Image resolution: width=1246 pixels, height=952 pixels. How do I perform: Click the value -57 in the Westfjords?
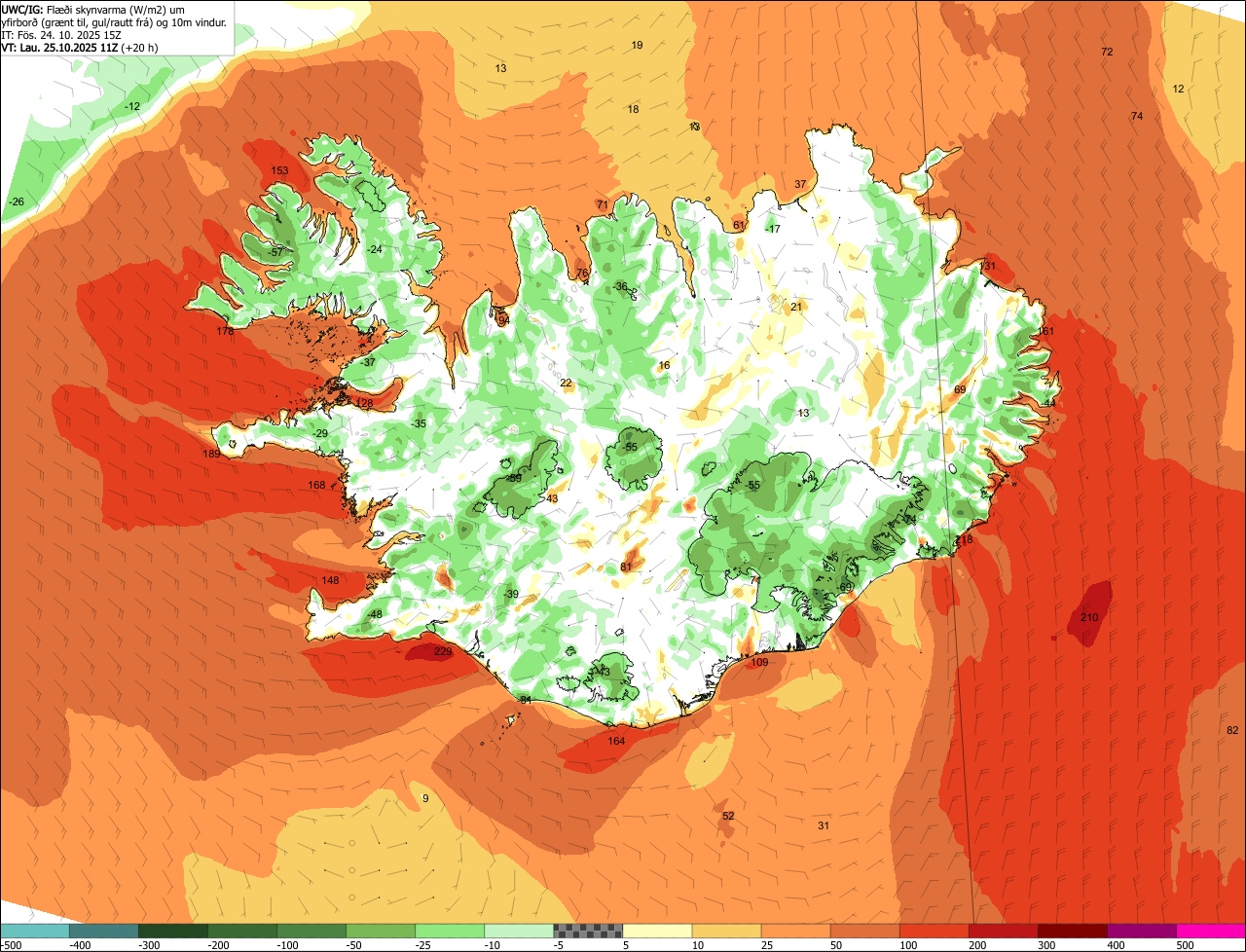pyautogui.click(x=276, y=252)
